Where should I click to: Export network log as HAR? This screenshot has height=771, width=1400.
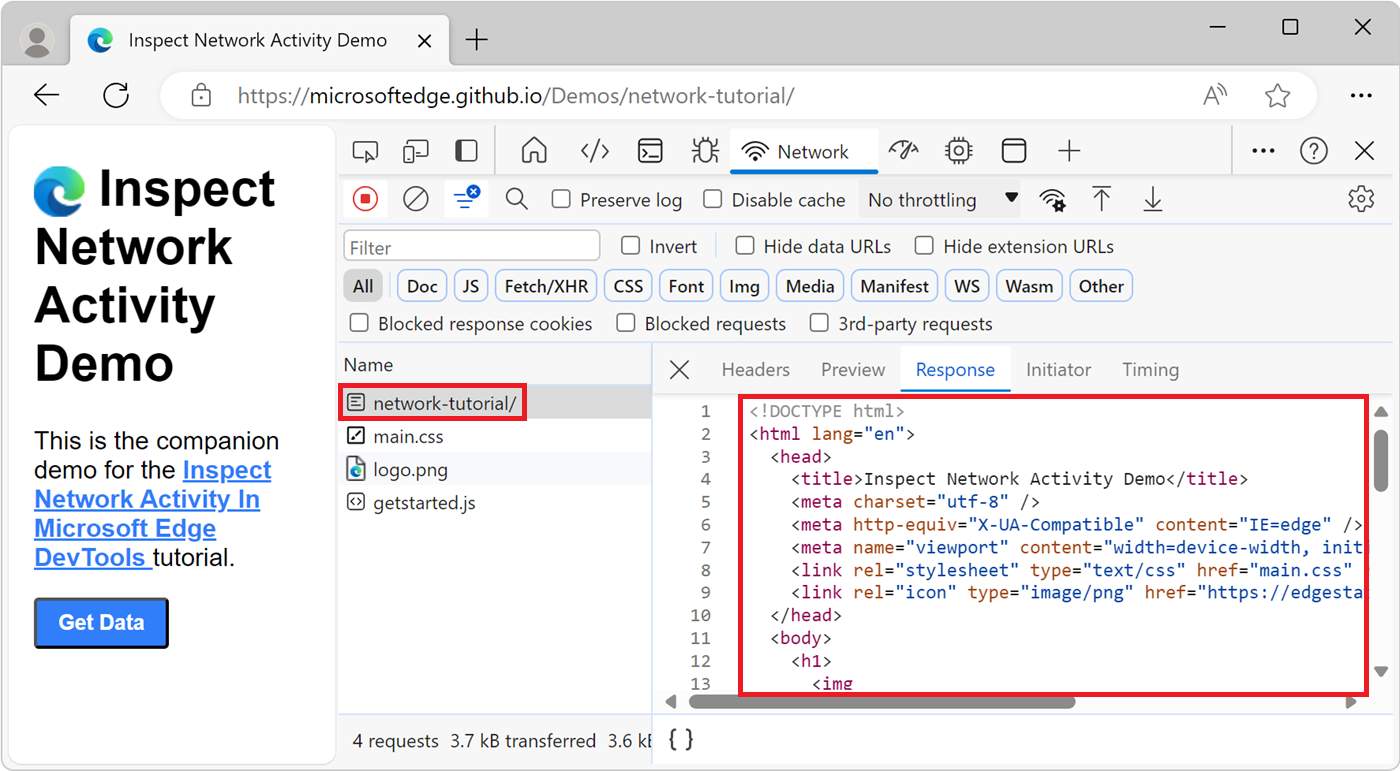[x=1152, y=198]
